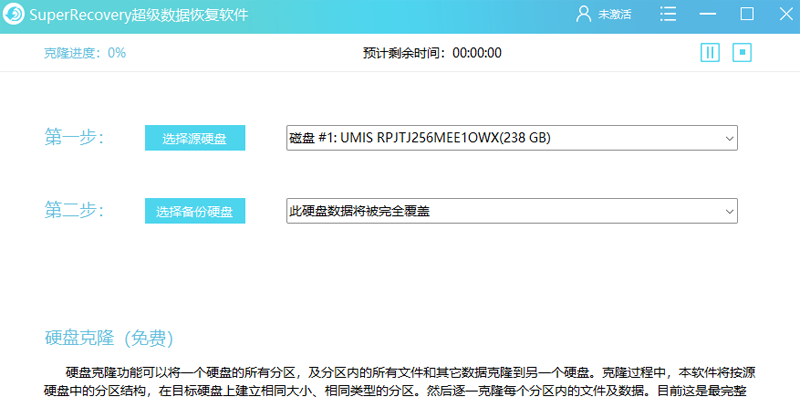
Task: Click the 选择源硬盘 button
Action: pos(195,138)
